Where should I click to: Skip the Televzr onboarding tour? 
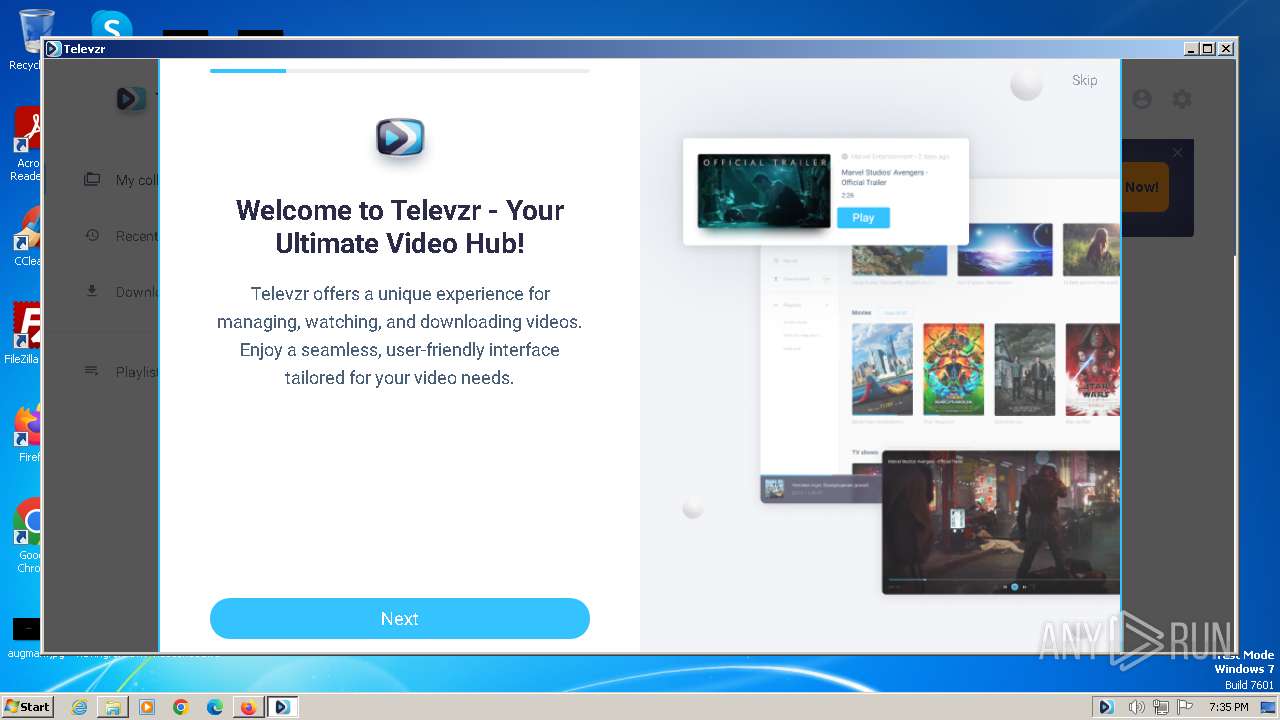tap(1084, 80)
